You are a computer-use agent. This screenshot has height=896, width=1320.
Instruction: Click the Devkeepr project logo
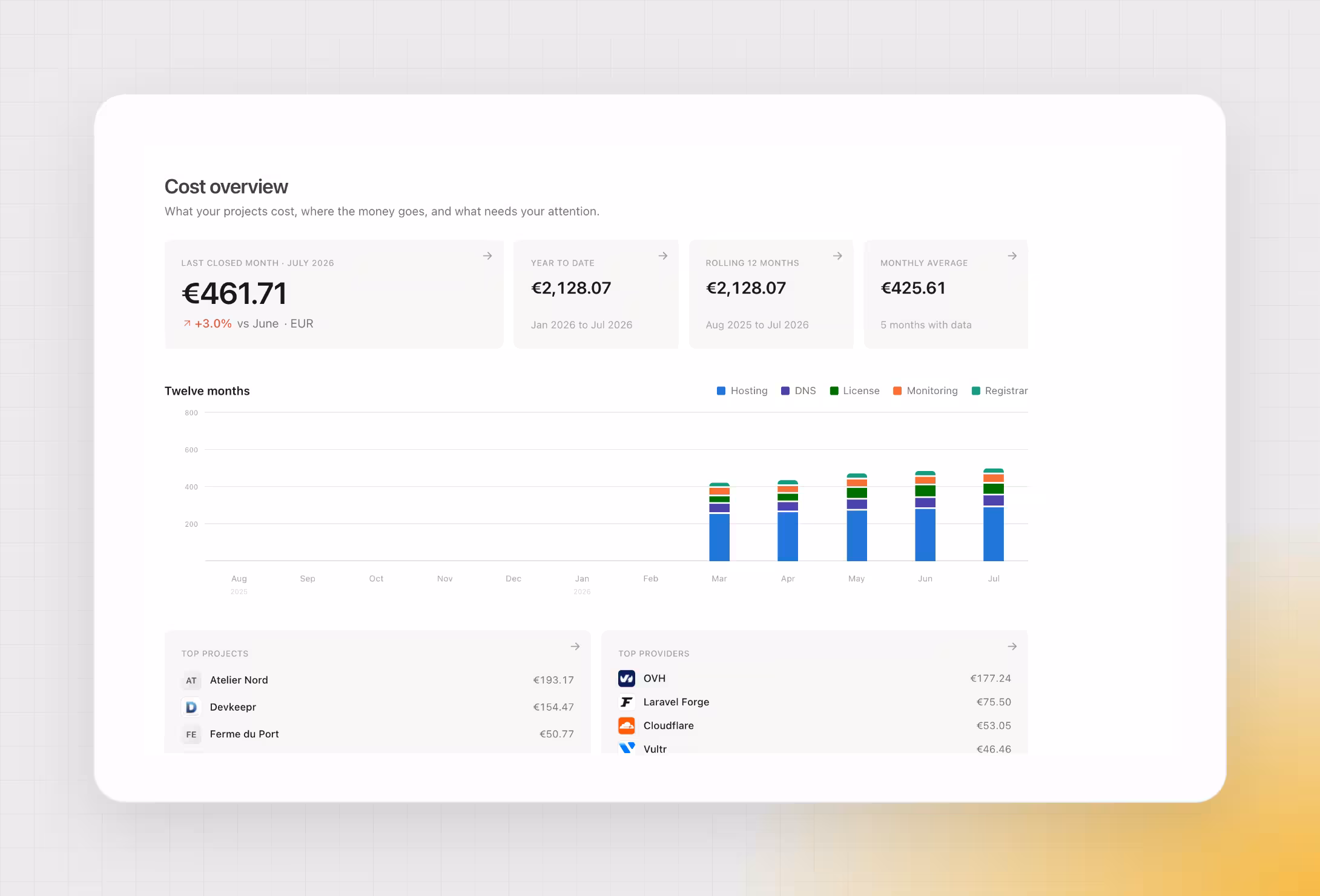[191, 707]
